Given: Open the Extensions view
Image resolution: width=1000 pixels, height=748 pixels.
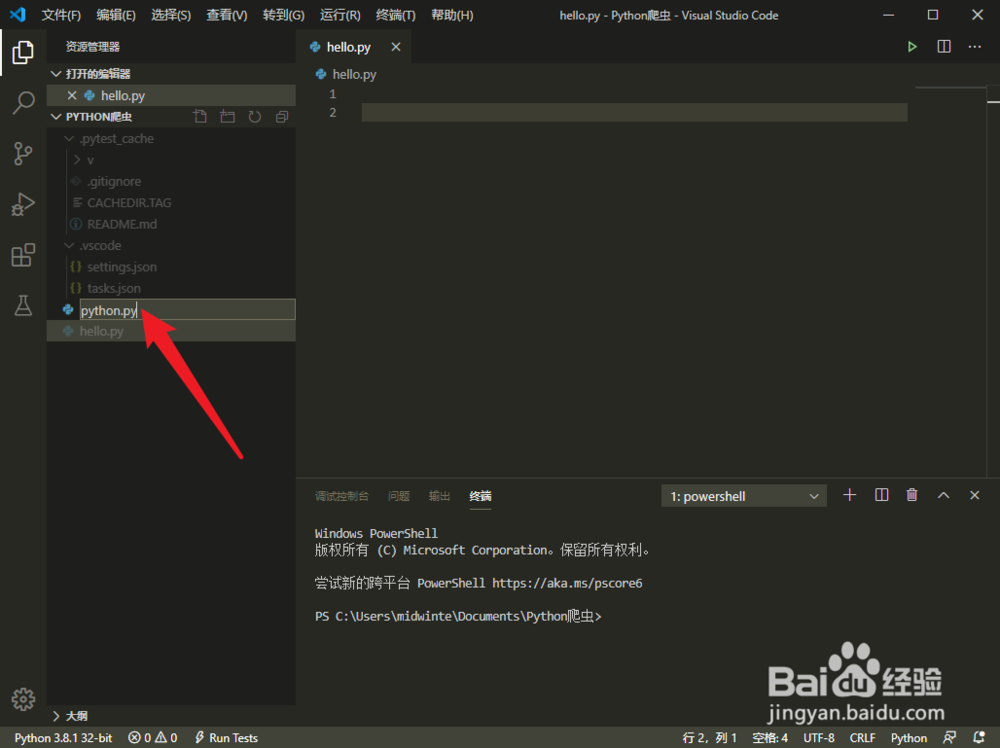Looking at the screenshot, I should point(23,255).
